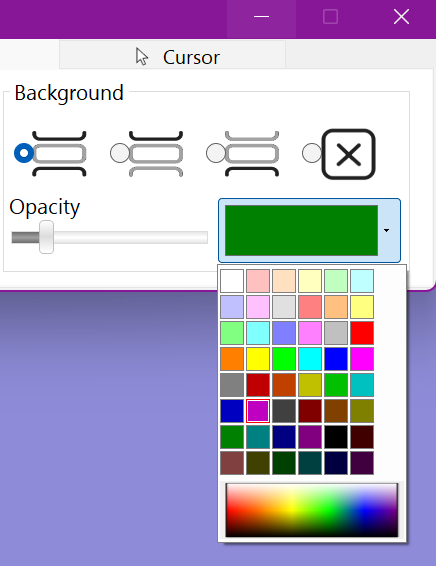This screenshot has width=436, height=566.
Task: Click the Opacity slider thumb
Action: [x=47, y=237]
